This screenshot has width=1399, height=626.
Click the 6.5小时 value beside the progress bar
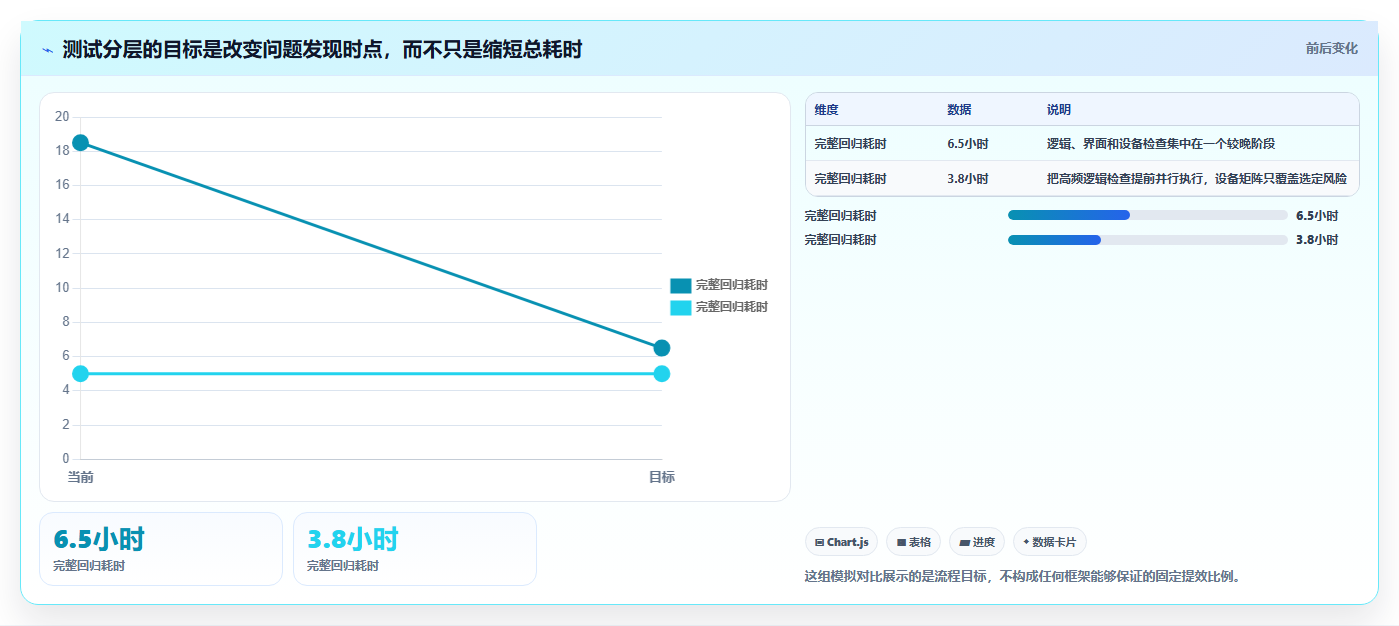pyautogui.click(x=1317, y=215)
